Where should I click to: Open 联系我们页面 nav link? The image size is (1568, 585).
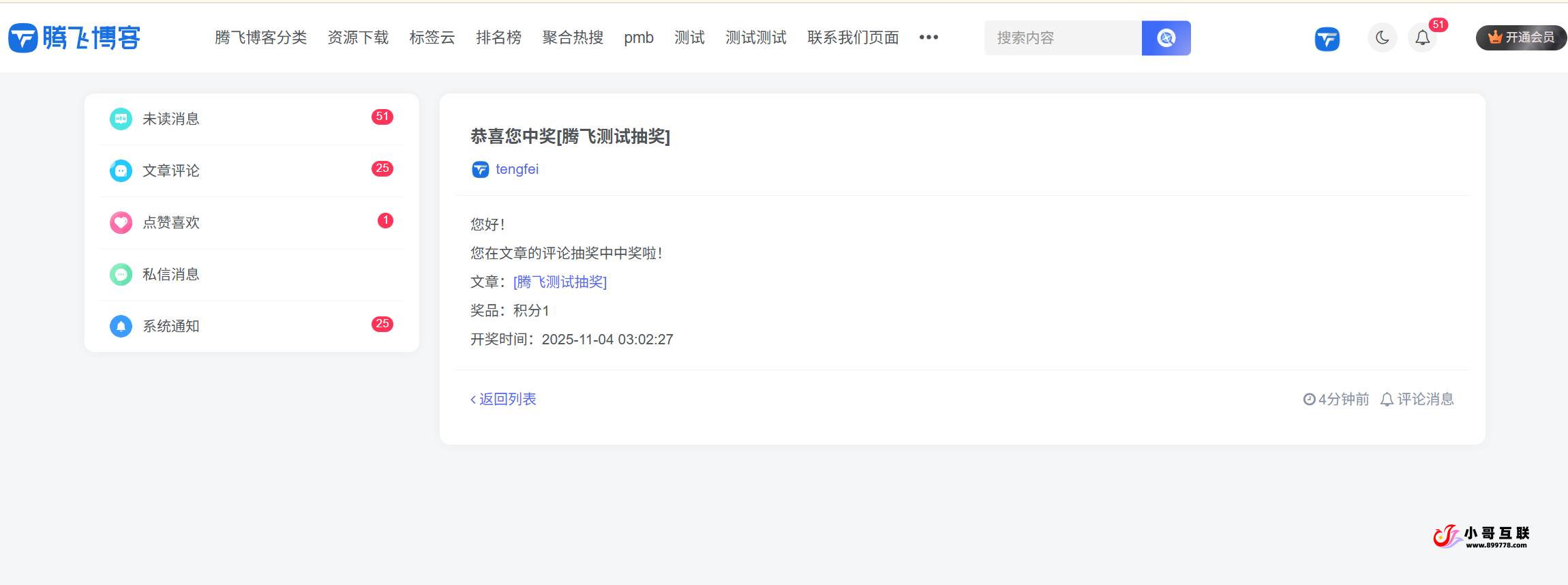(x=853, y=37)
